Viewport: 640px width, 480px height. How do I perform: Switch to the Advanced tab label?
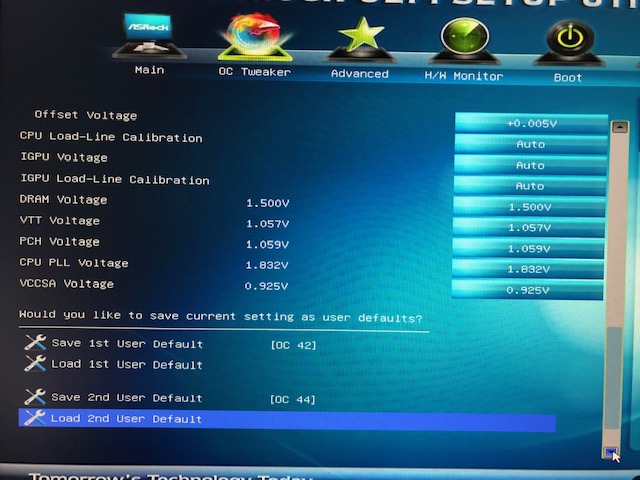(x=360, y=74)
